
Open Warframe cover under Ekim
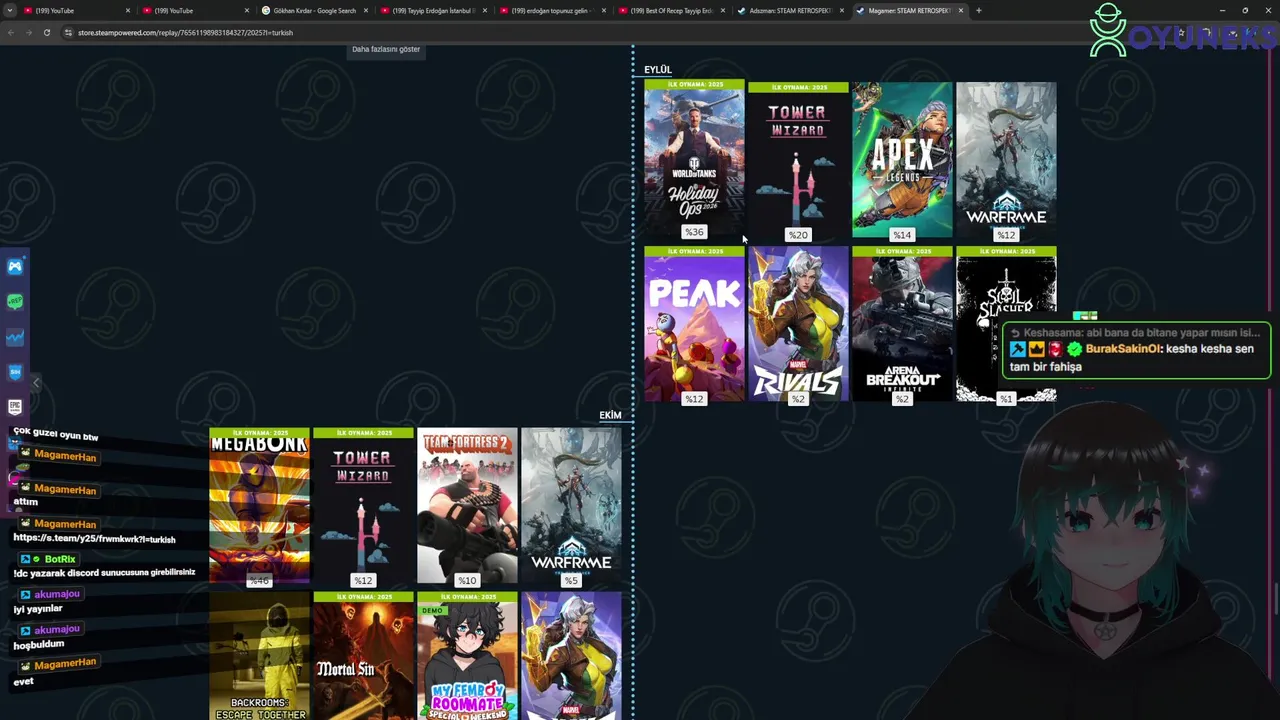tap(571, 507)
